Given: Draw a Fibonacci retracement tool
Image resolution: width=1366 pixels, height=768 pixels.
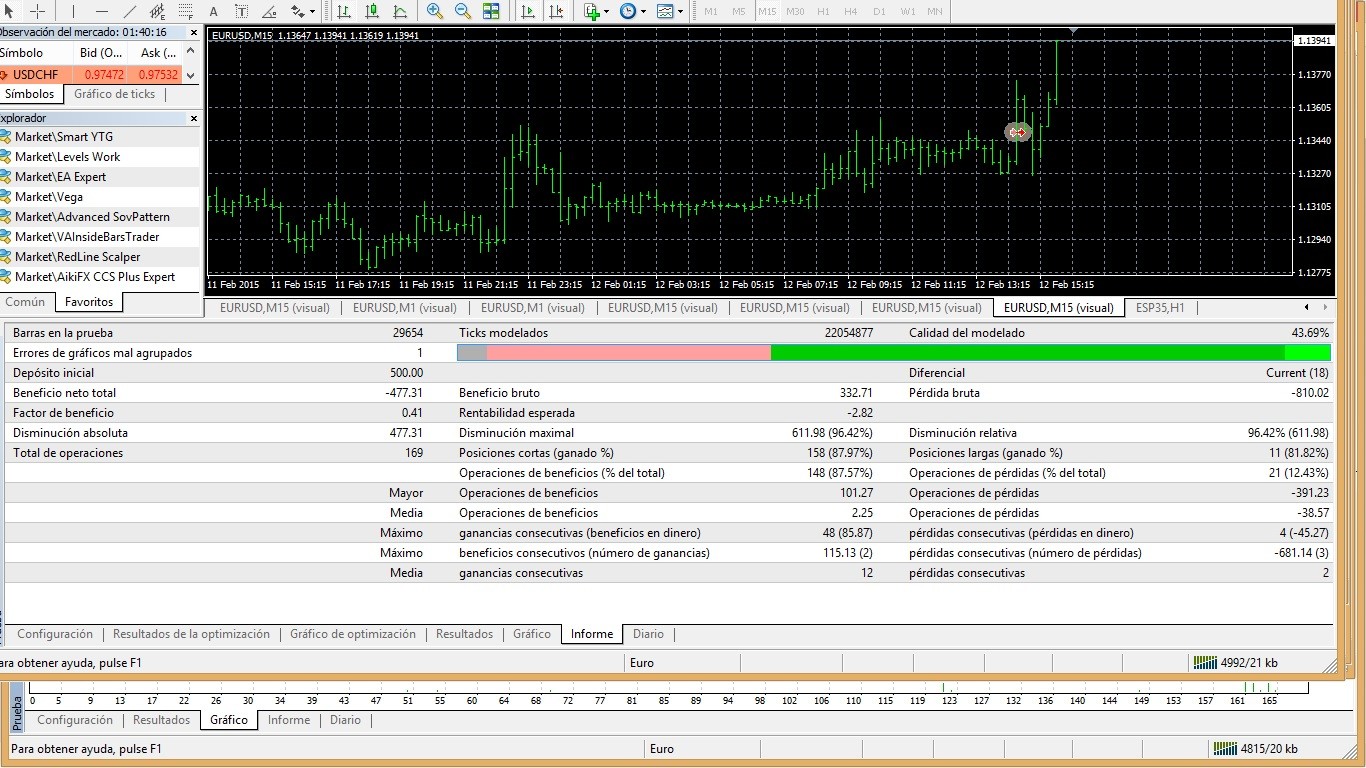Looking at the screenshot, I should pos(186,11).
